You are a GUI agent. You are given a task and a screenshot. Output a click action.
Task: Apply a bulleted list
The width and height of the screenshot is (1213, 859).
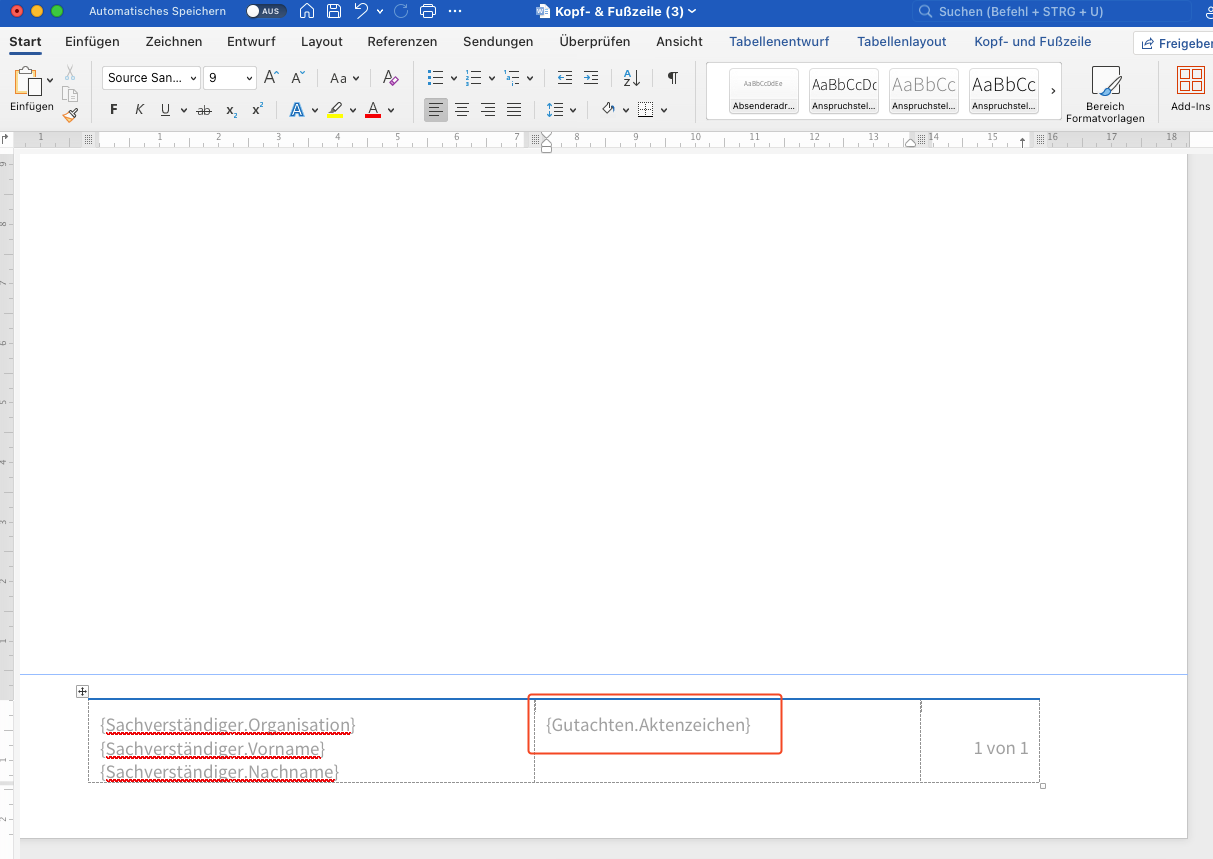pyautogui.click(x=435, y=78)
